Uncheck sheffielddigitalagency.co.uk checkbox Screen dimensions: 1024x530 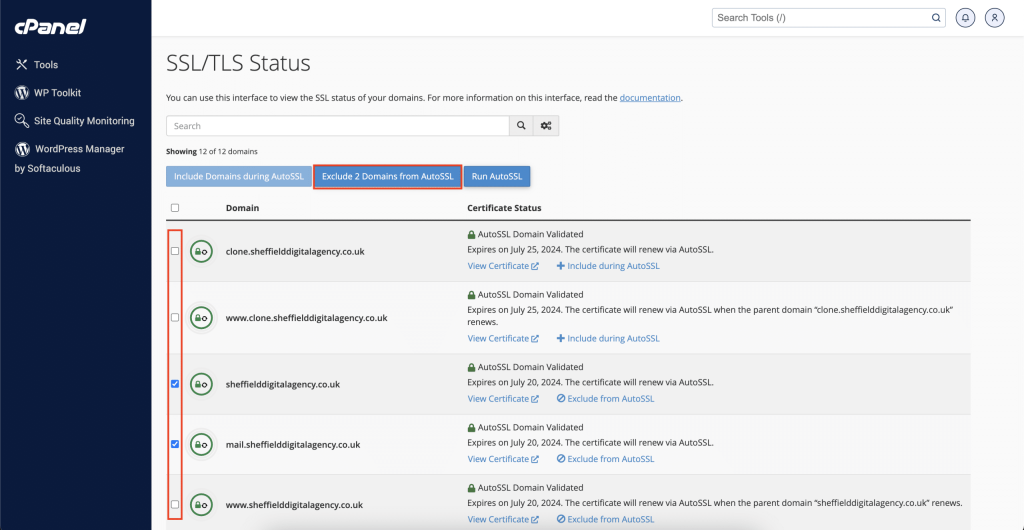pos(174,384)
